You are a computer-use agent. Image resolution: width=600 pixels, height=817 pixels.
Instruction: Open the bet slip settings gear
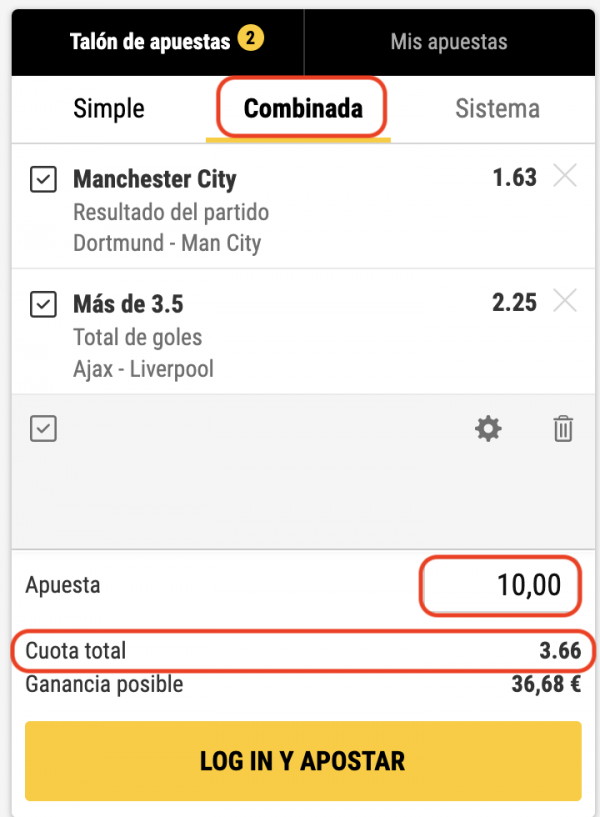pyautogui.click(x=488, y=429)
